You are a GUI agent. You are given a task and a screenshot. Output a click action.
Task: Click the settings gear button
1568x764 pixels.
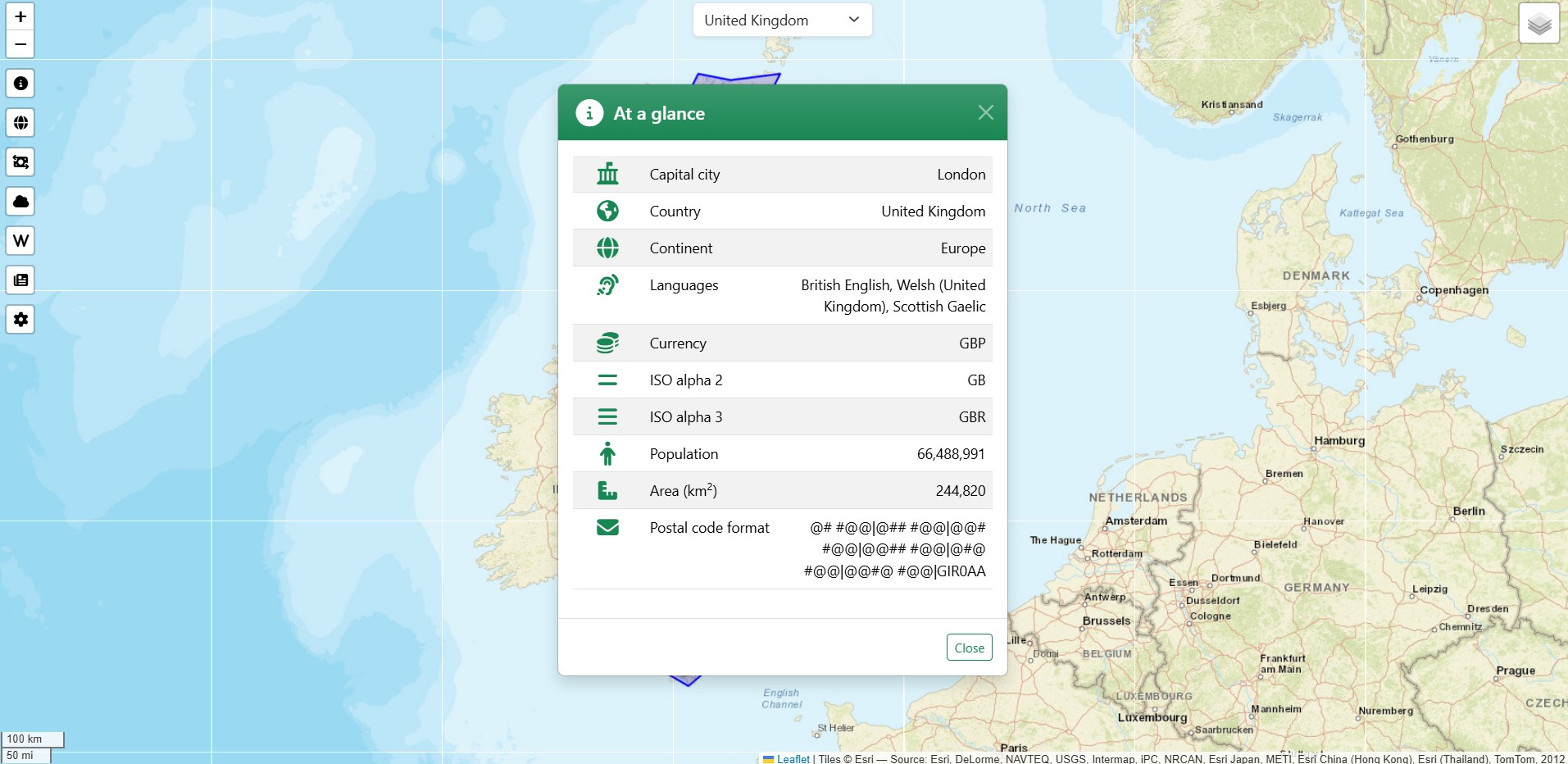(x=20, y=320)
